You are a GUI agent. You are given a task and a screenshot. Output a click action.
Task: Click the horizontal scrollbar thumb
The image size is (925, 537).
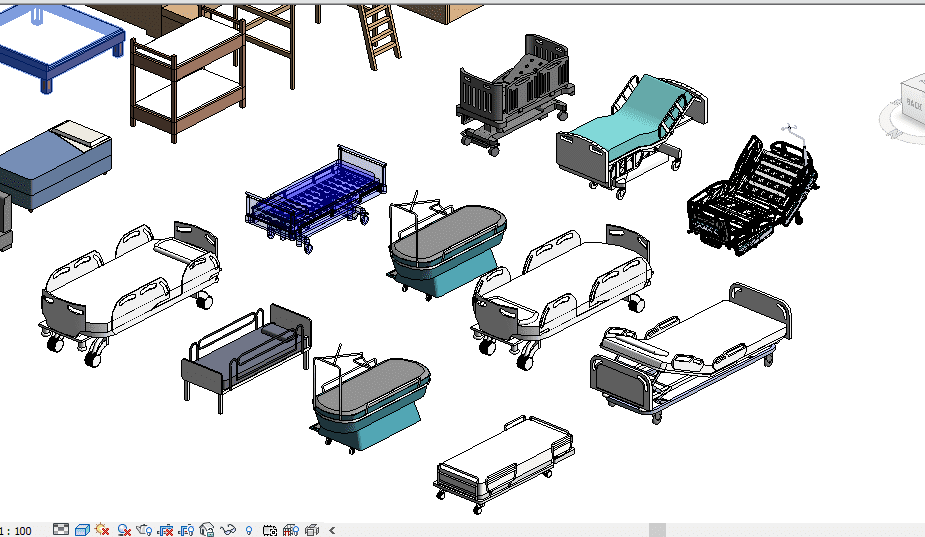tap(657, 530)
